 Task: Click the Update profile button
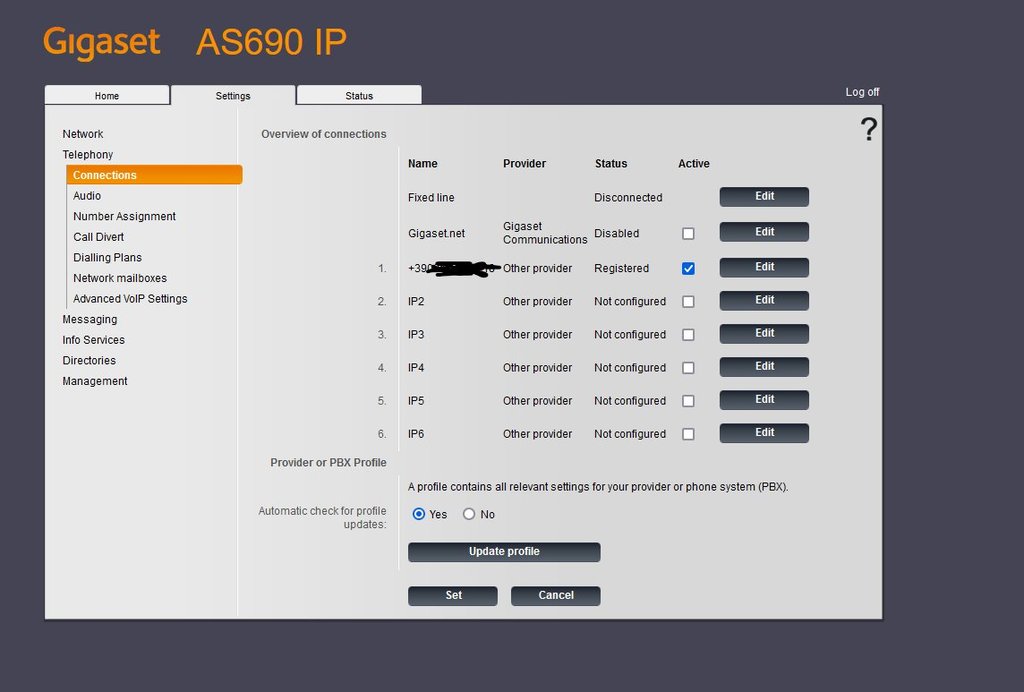[504, 552]
